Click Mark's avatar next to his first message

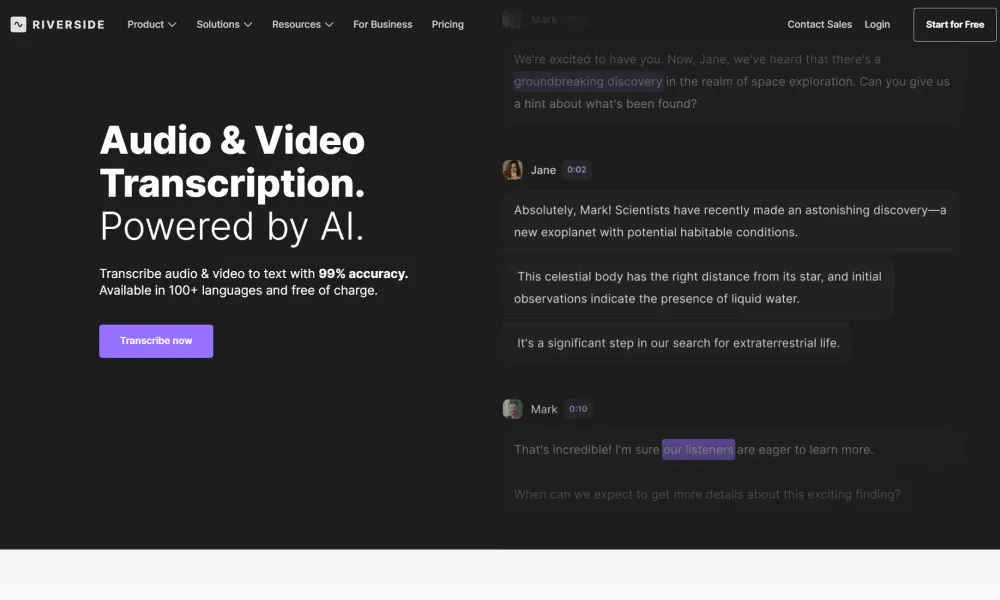pos(512,18)
